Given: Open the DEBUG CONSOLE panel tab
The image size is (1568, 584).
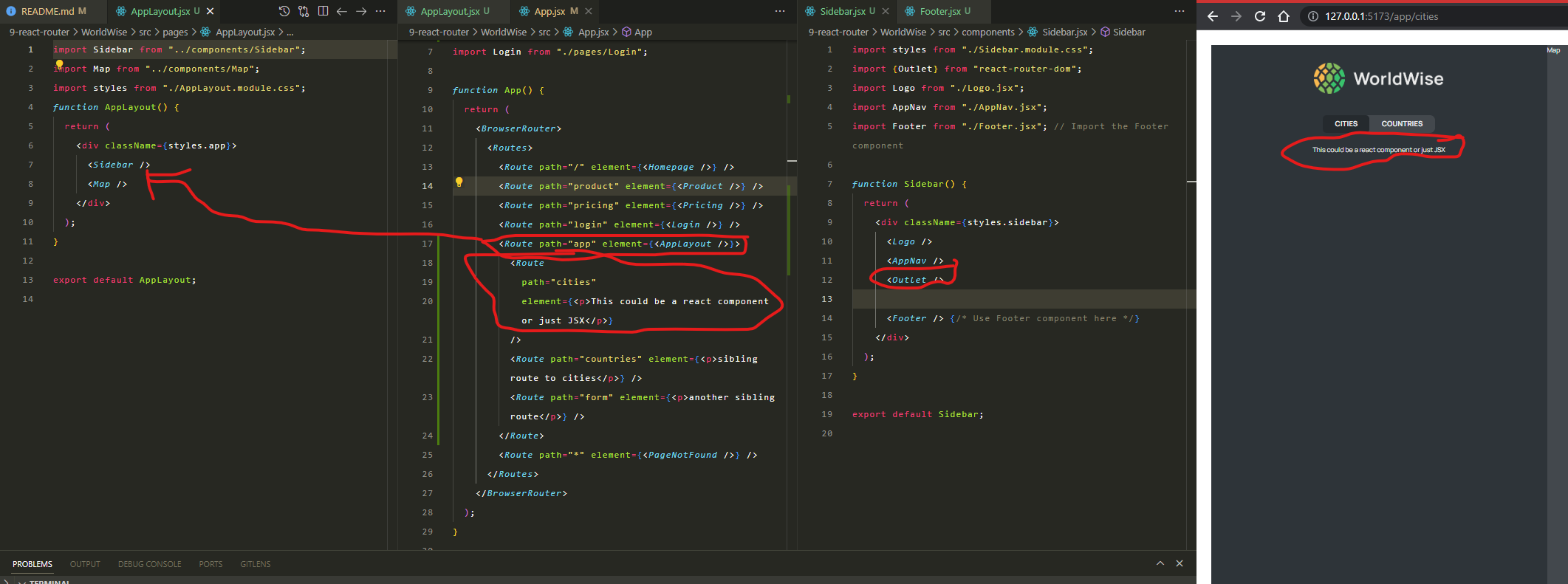Looking at the screenshot, I should point(149,564).
